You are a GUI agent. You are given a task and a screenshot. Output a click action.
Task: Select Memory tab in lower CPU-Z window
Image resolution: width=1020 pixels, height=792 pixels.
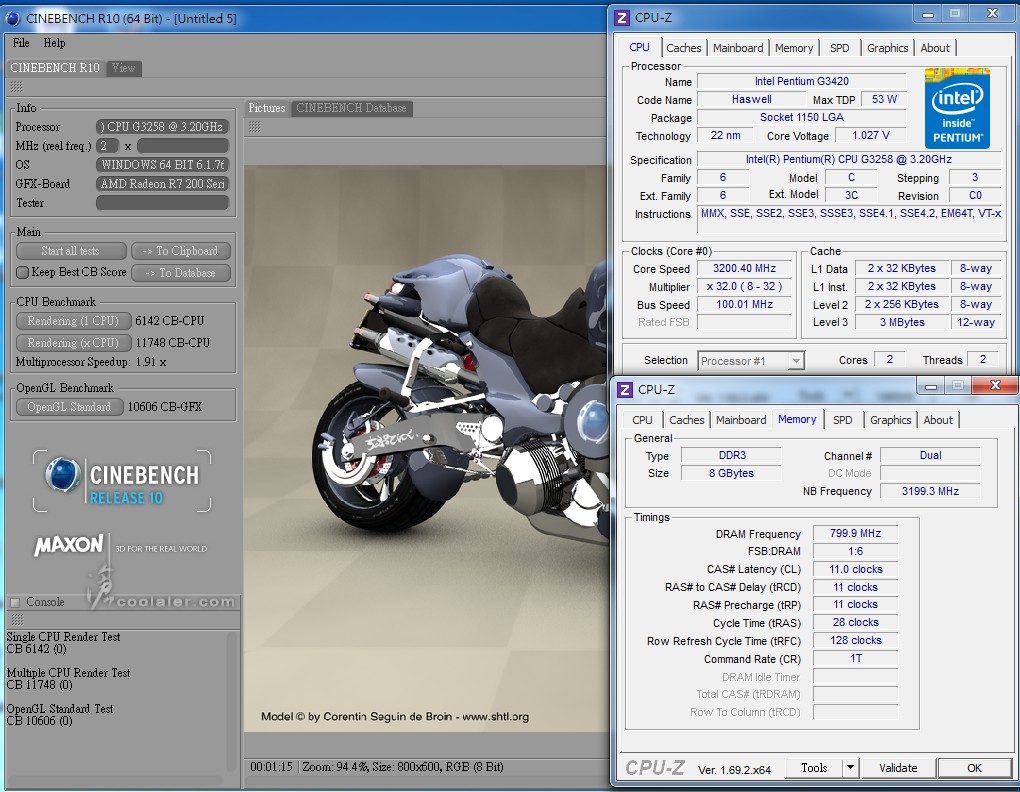(797, 419)
